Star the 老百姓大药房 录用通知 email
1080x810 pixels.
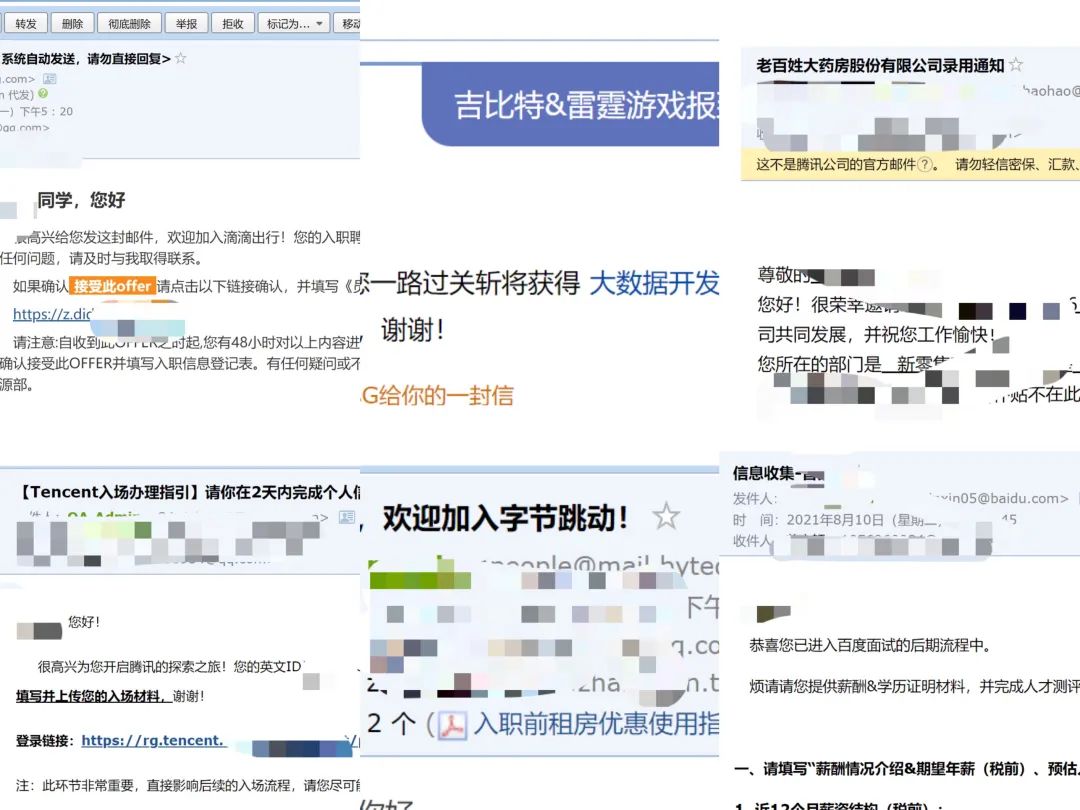tap(1015, 65)
